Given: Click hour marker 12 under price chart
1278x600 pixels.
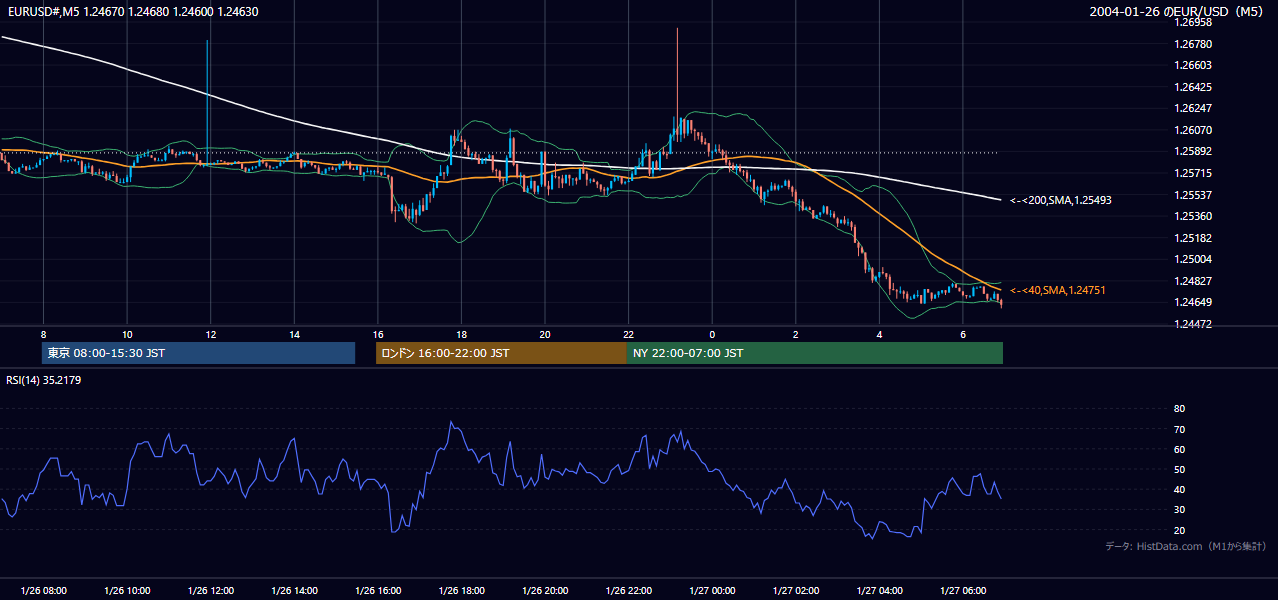Looking at the screenshot, I should 210,333.
